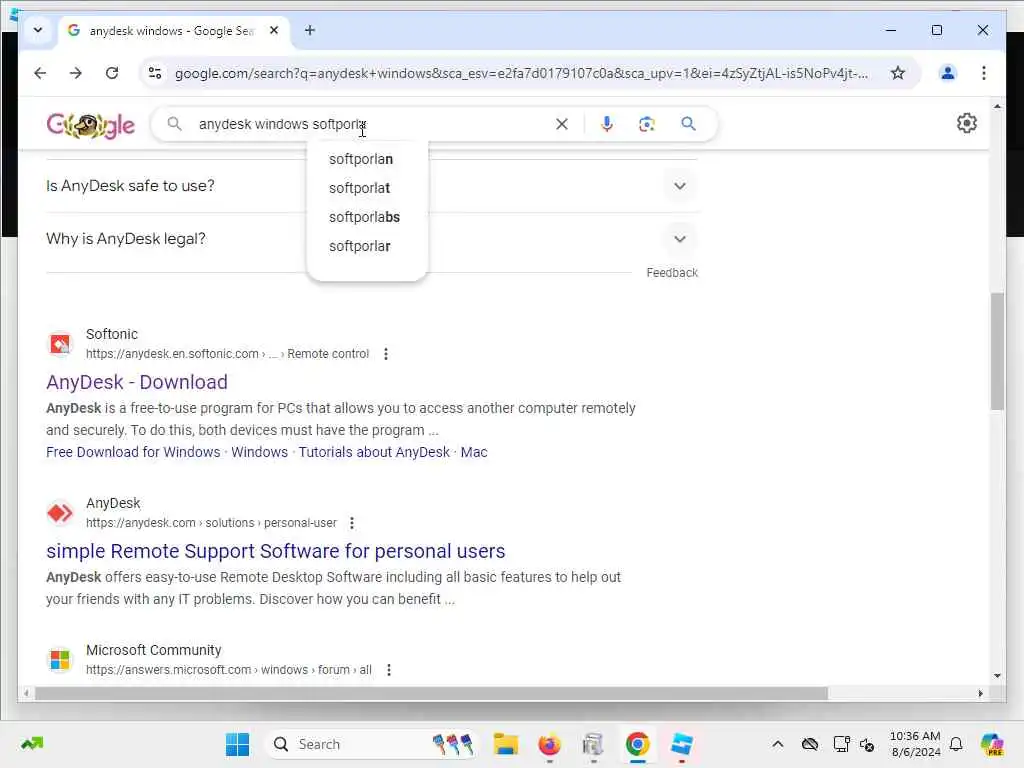Image resolution: width=1024 pixels, height=768 pixels.
Task: Click the Microsoft Community source name
Action: pos(153,650)
